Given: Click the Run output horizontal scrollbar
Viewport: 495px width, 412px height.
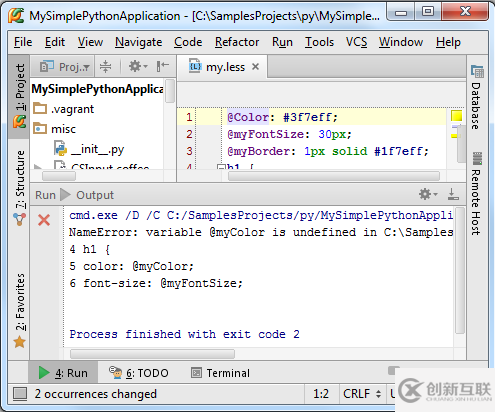Looking at the screenshot, I should [153, 354].
